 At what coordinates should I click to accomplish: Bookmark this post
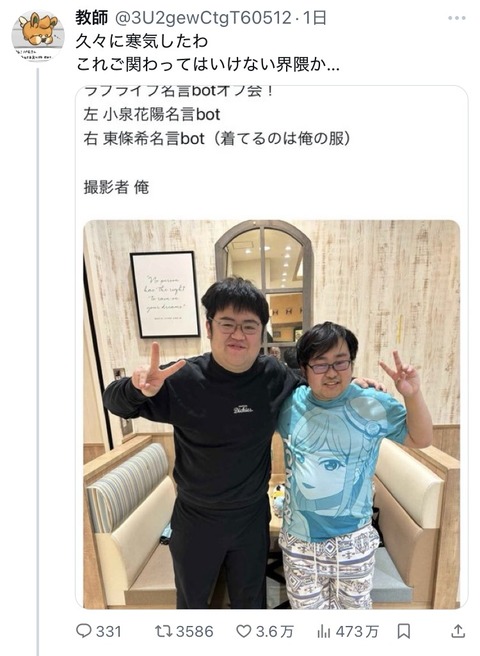(403, 631)
